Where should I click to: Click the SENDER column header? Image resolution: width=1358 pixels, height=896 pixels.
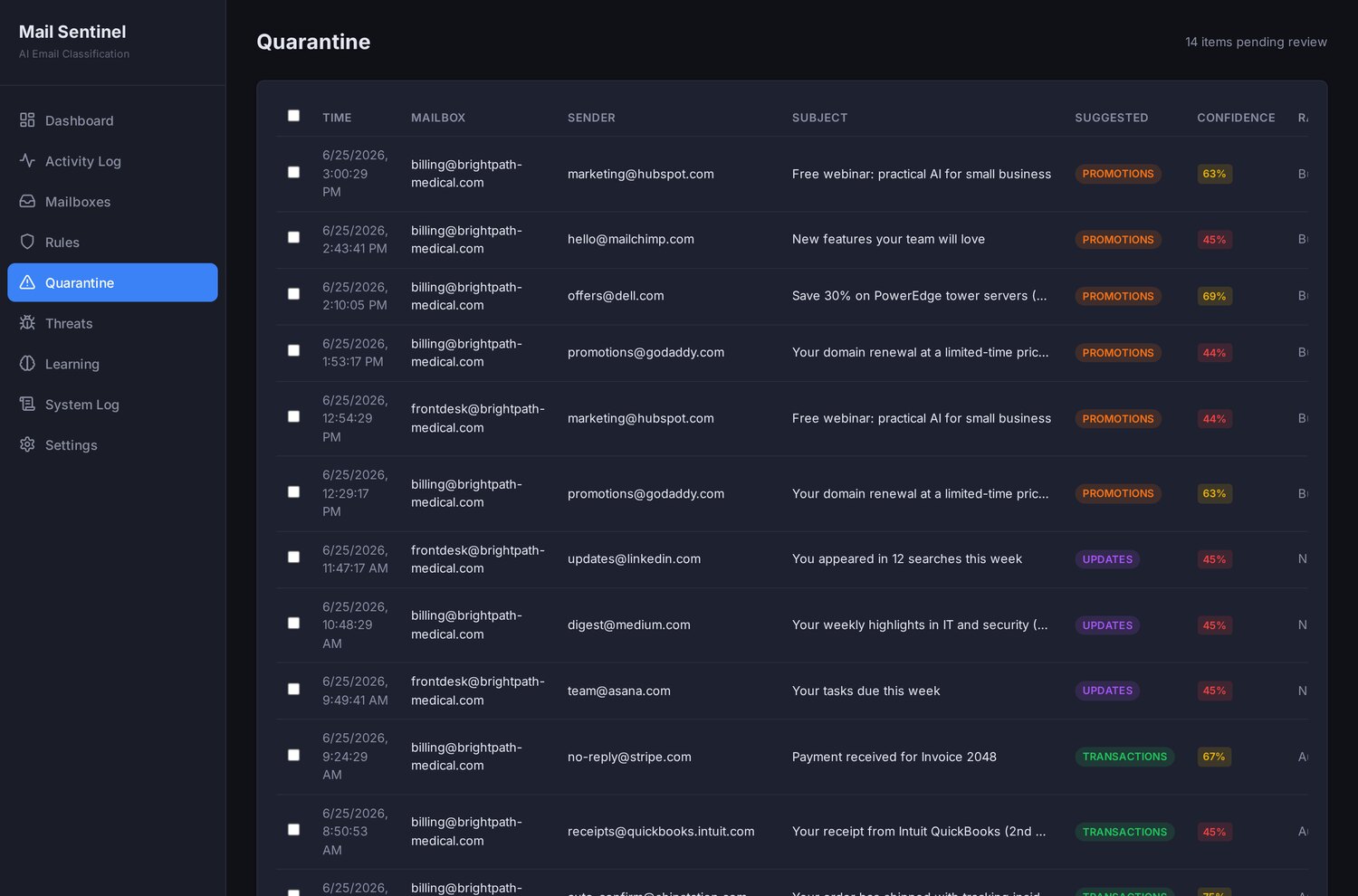591,118
